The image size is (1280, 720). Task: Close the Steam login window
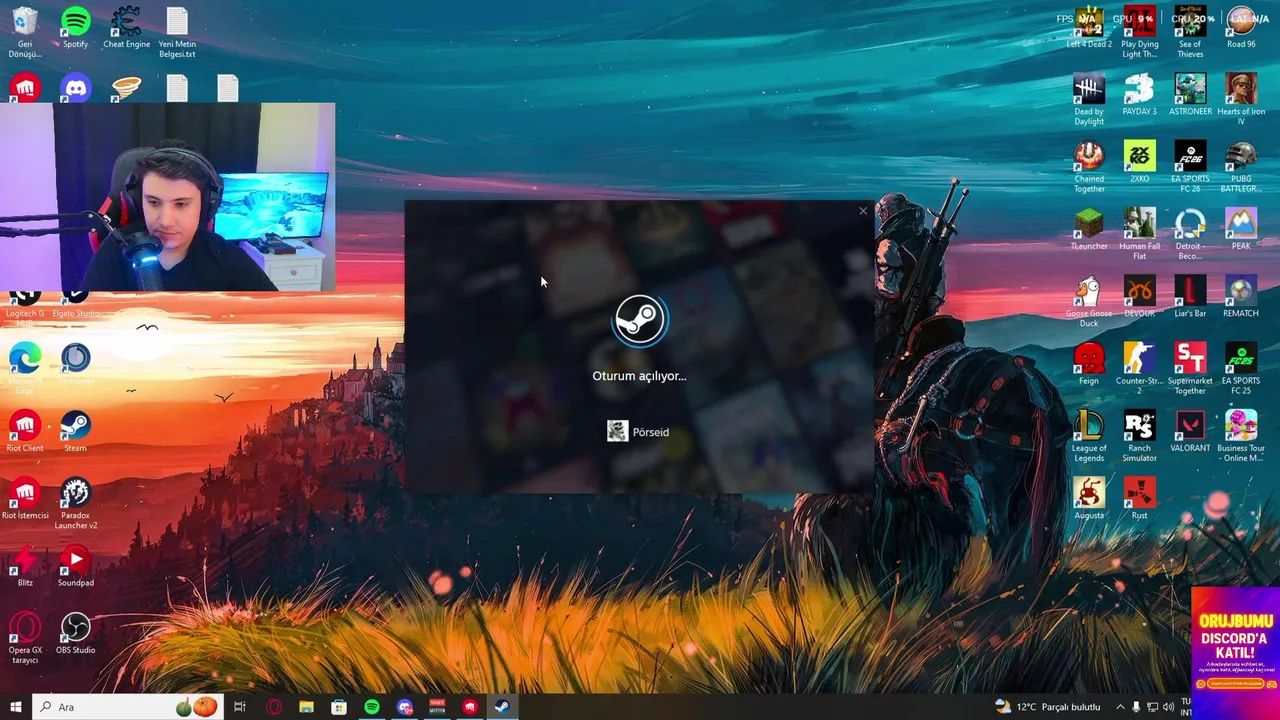[863, 211]
